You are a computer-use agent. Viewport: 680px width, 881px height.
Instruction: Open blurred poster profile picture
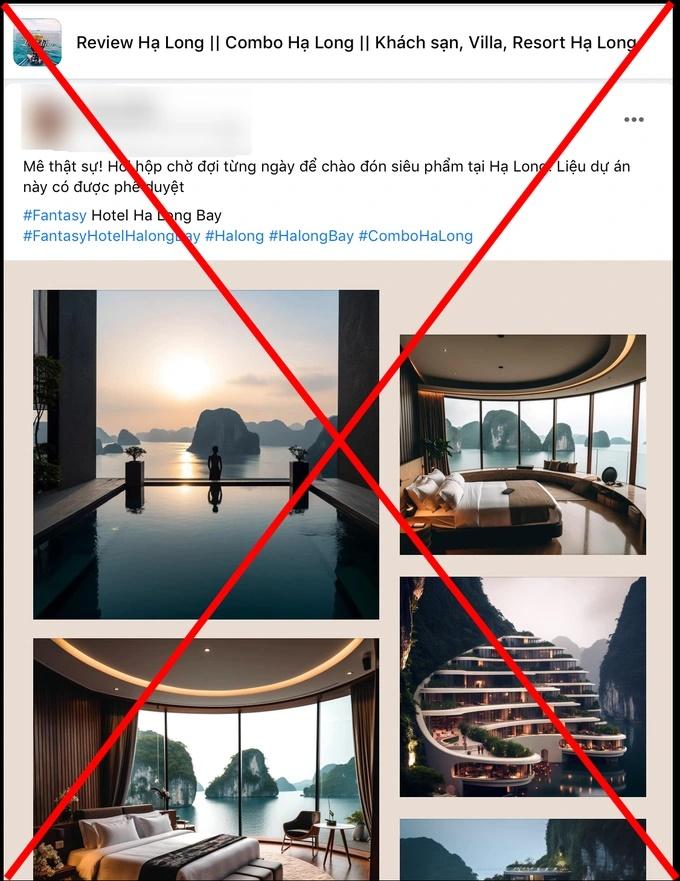click(47, 119)
